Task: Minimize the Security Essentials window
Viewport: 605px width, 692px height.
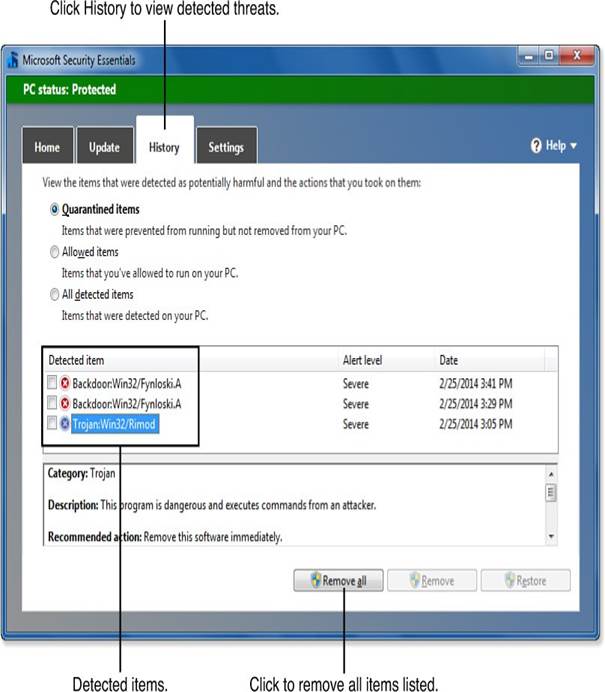Action: [528, 56]
